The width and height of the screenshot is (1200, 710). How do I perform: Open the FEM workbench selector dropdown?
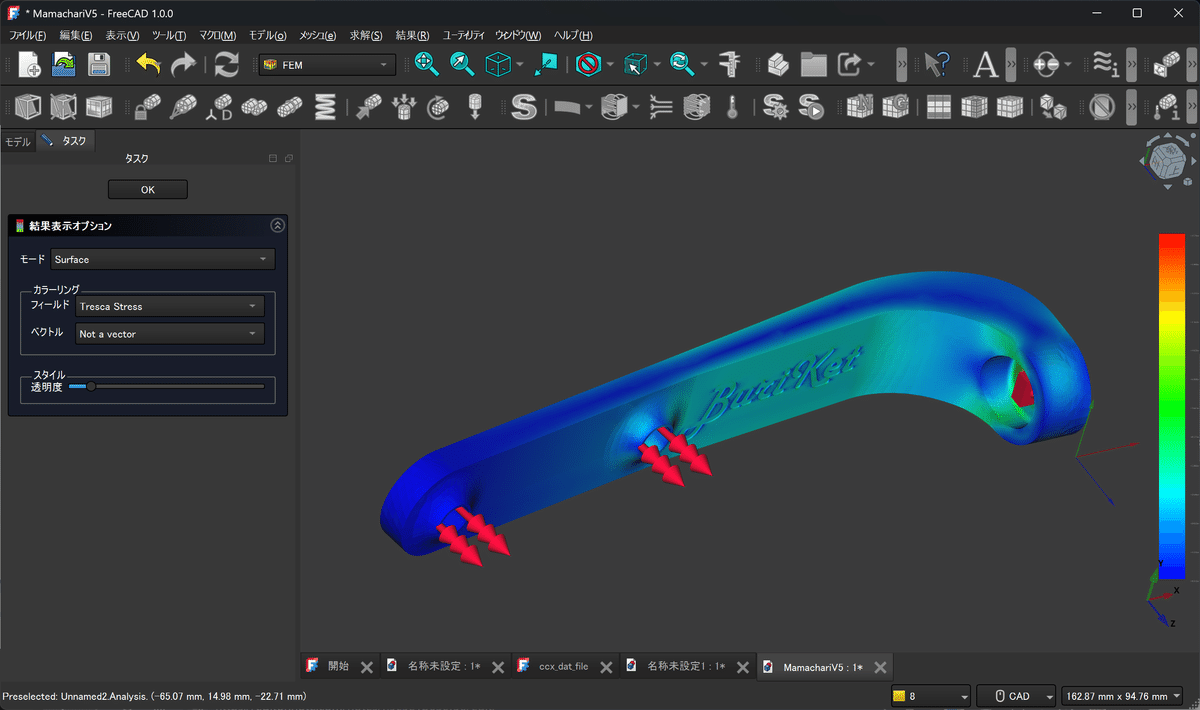[326, 65]
